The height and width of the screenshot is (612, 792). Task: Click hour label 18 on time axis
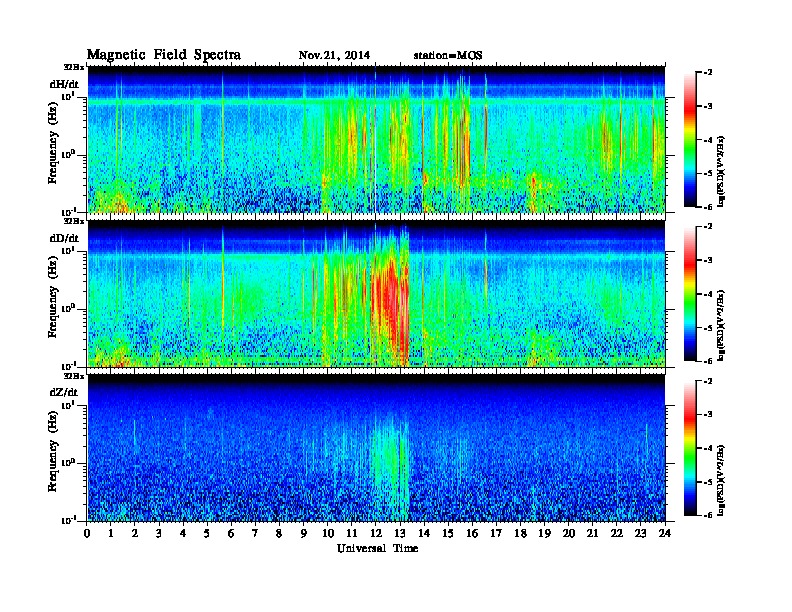click(520, 534)
